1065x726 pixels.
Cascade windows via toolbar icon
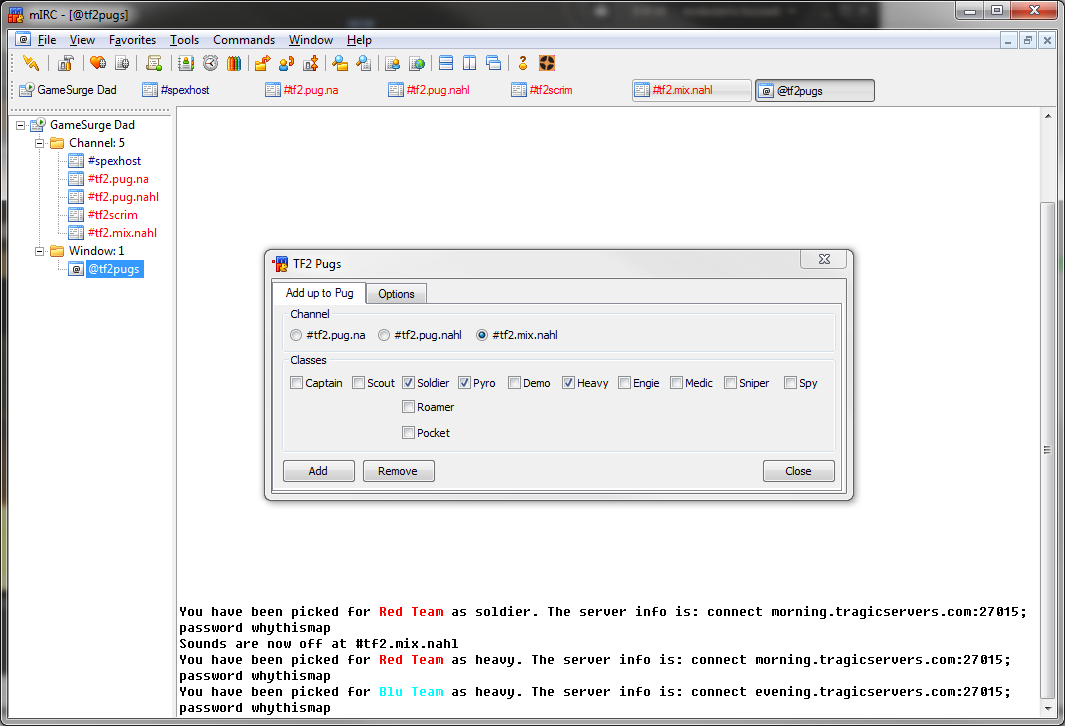click(x=494, y=63)
